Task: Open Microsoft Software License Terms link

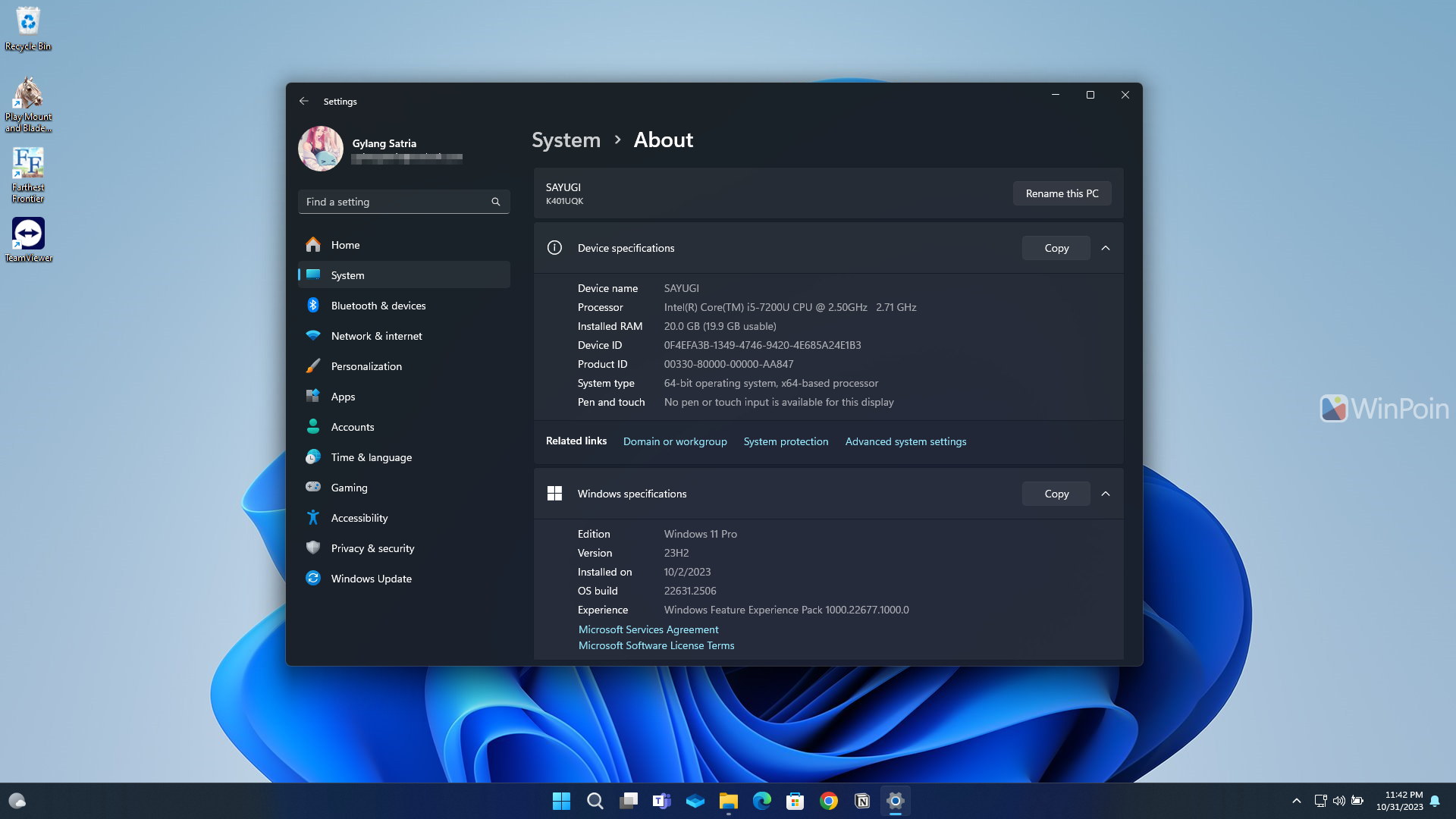Action: [656, 645]
